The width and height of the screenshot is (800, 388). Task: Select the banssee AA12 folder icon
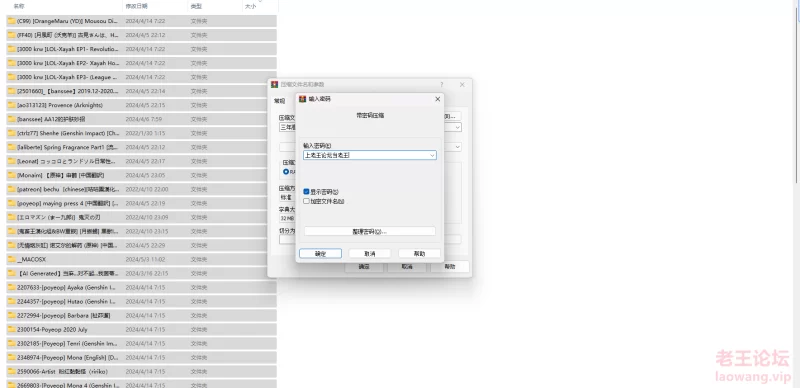pos(11,119)
